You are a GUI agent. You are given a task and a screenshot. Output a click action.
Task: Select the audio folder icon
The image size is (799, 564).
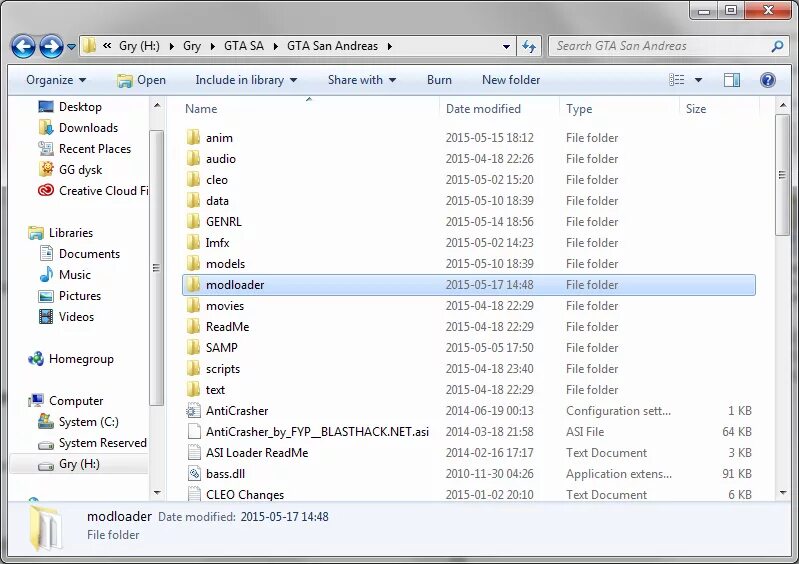tap(193, 158)
